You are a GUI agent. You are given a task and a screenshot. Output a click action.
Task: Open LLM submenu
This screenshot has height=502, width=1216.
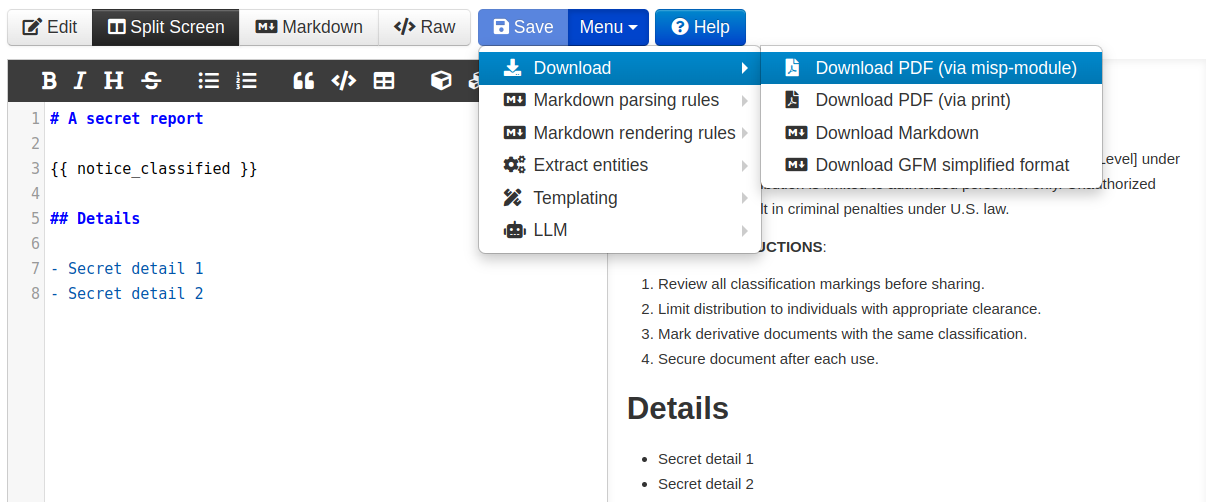click(x=620, y=230)
